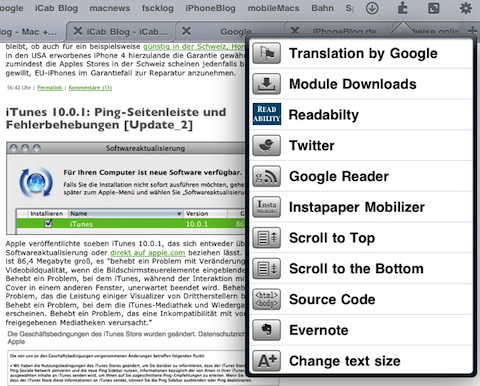The image size is (480, 386).
Task: Open the Permalink link
Action: (50, 88)
